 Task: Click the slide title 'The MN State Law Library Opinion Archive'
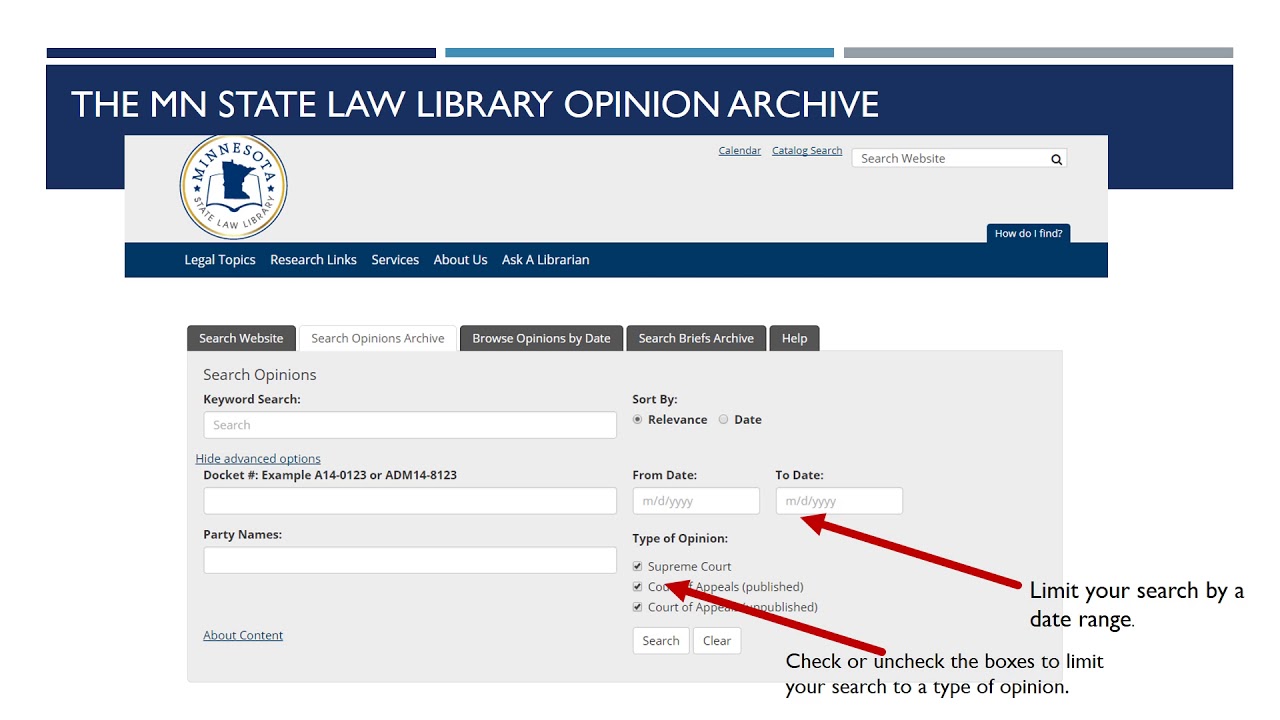[x=475, y=104]
